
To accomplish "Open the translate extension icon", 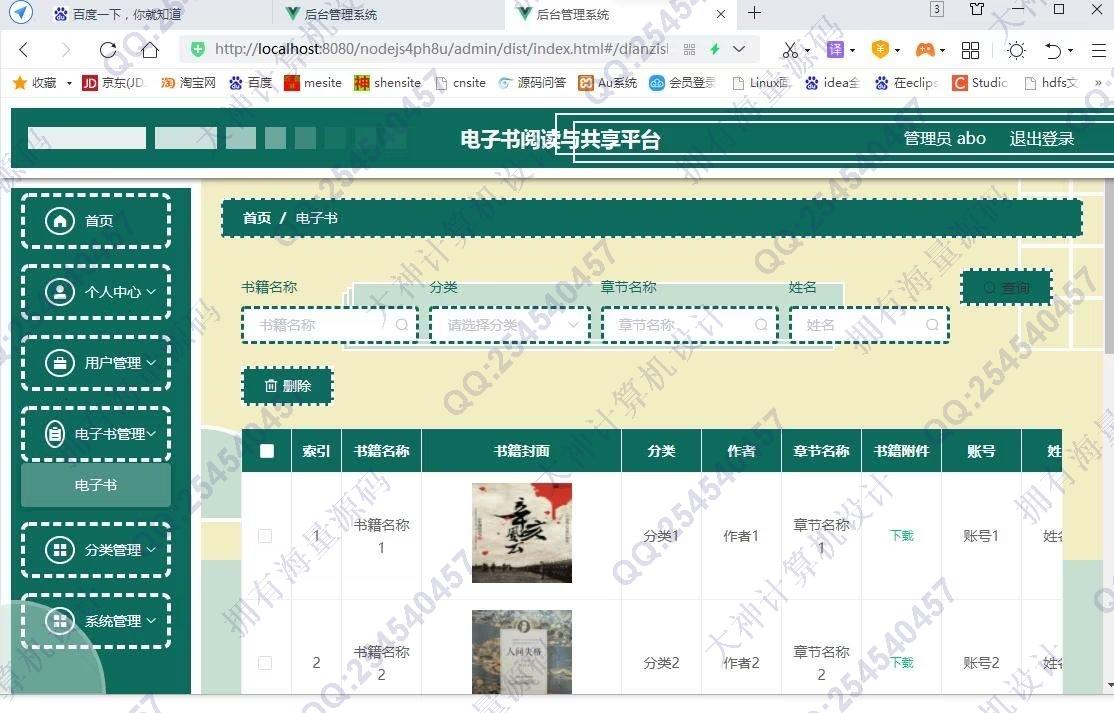I will pos(836,49).
